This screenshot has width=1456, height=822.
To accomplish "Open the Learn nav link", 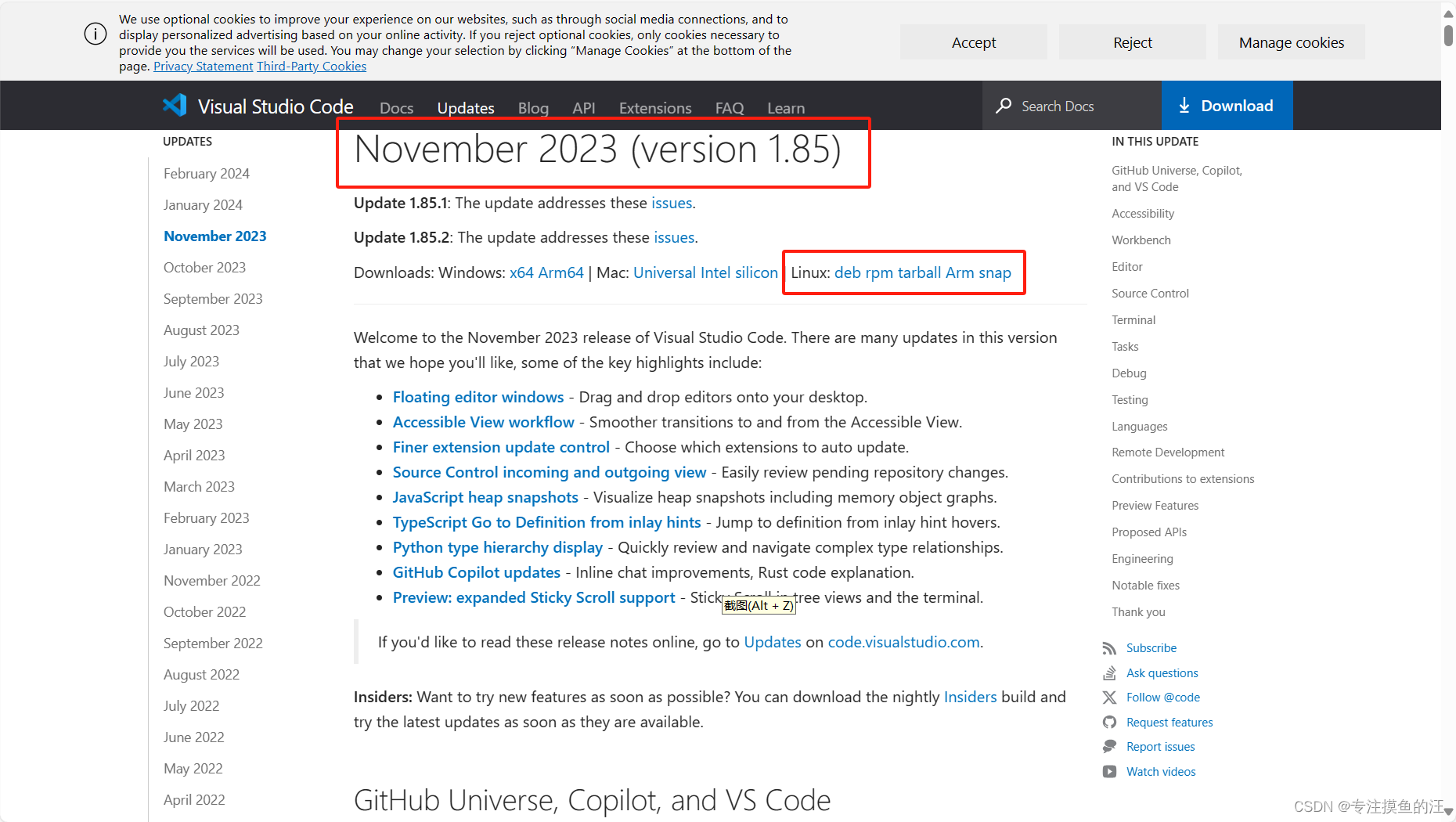I will (x=786, y=108).
